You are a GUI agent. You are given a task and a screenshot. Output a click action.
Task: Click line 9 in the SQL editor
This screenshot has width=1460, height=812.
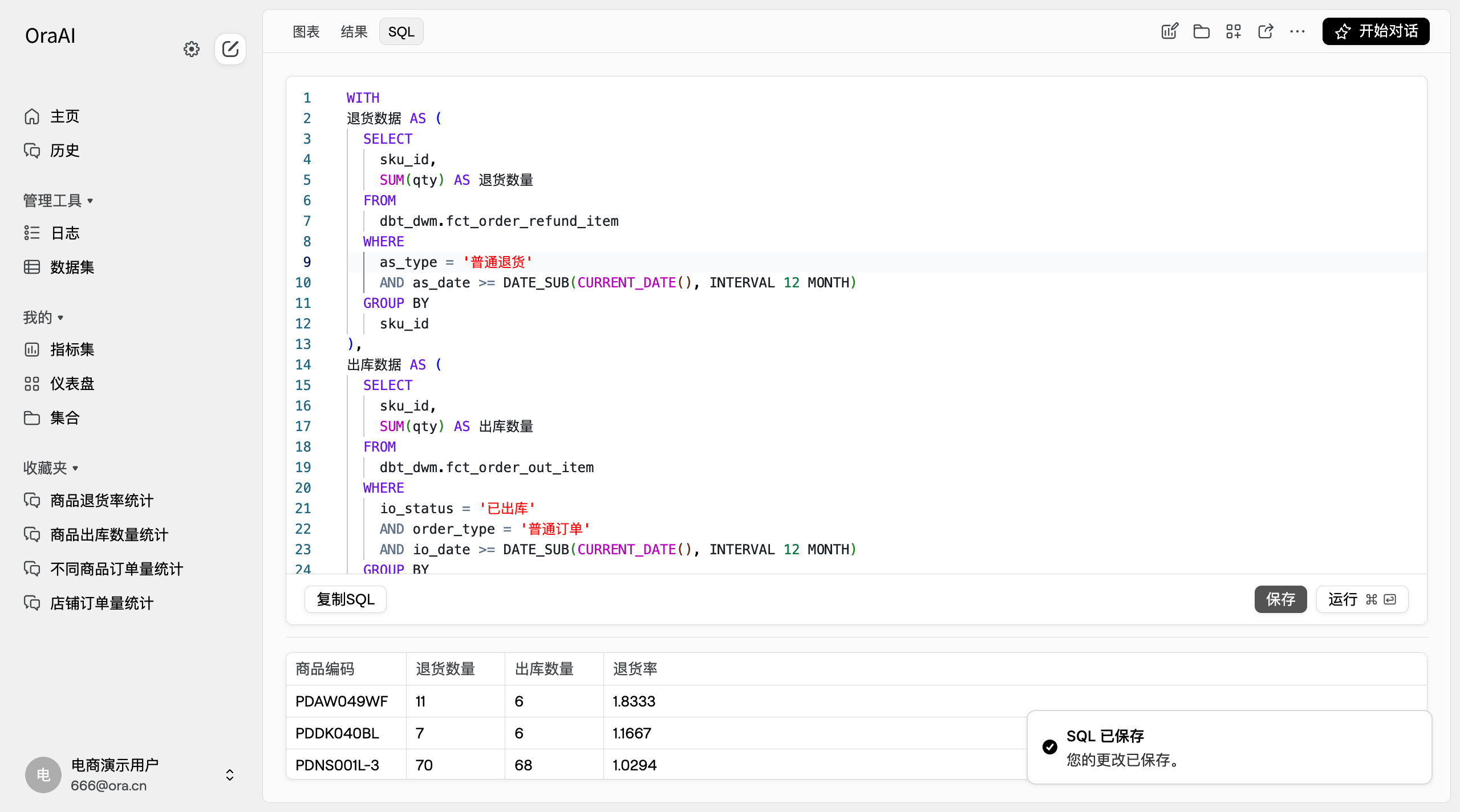click(x=456, y=262)
